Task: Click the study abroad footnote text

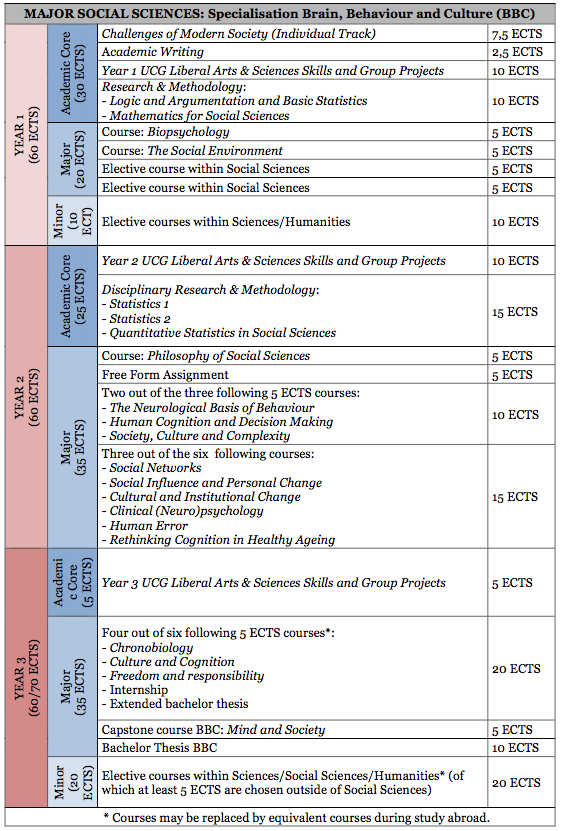Action: (x=296, y=817)
